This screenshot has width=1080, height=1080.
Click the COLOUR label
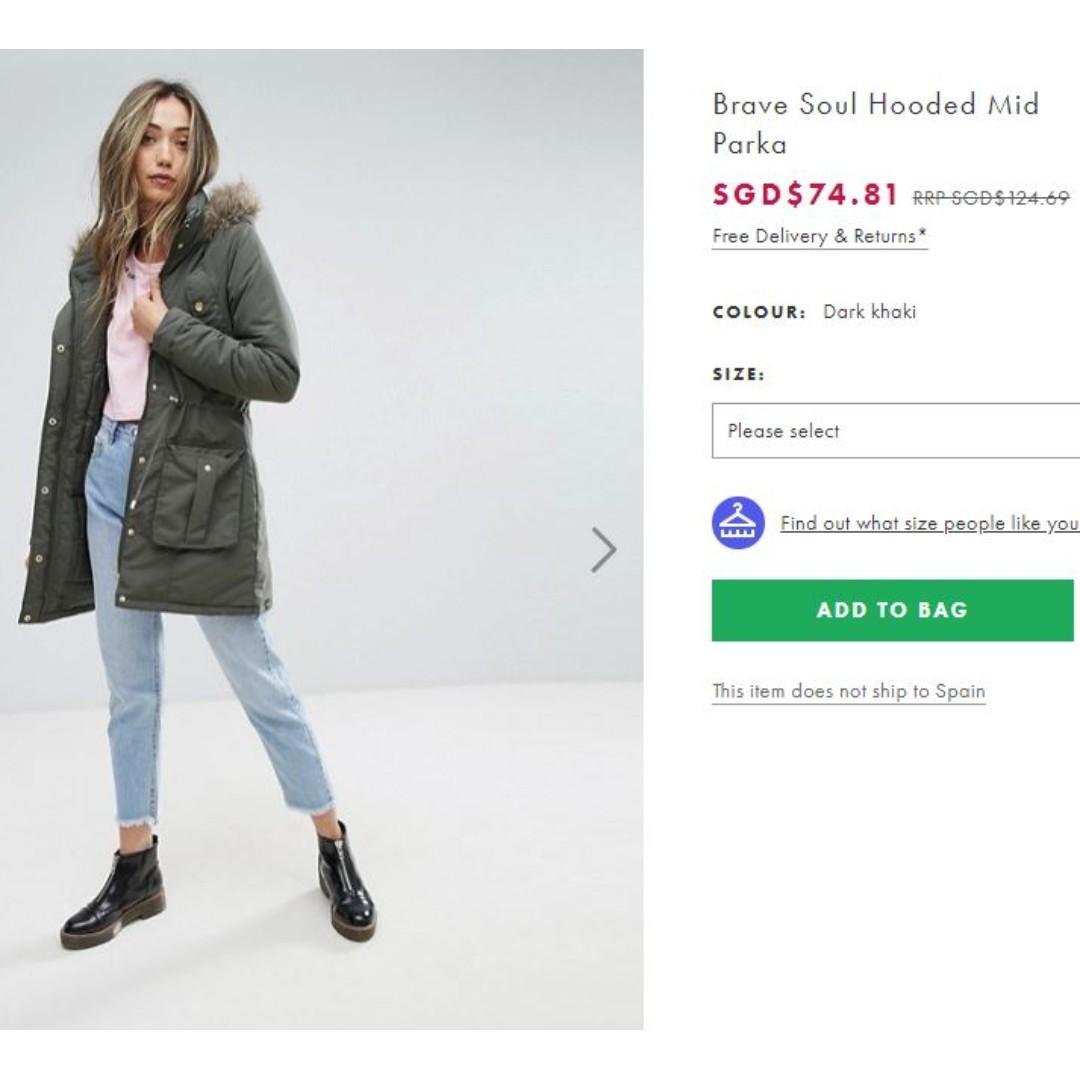(758, 312)
